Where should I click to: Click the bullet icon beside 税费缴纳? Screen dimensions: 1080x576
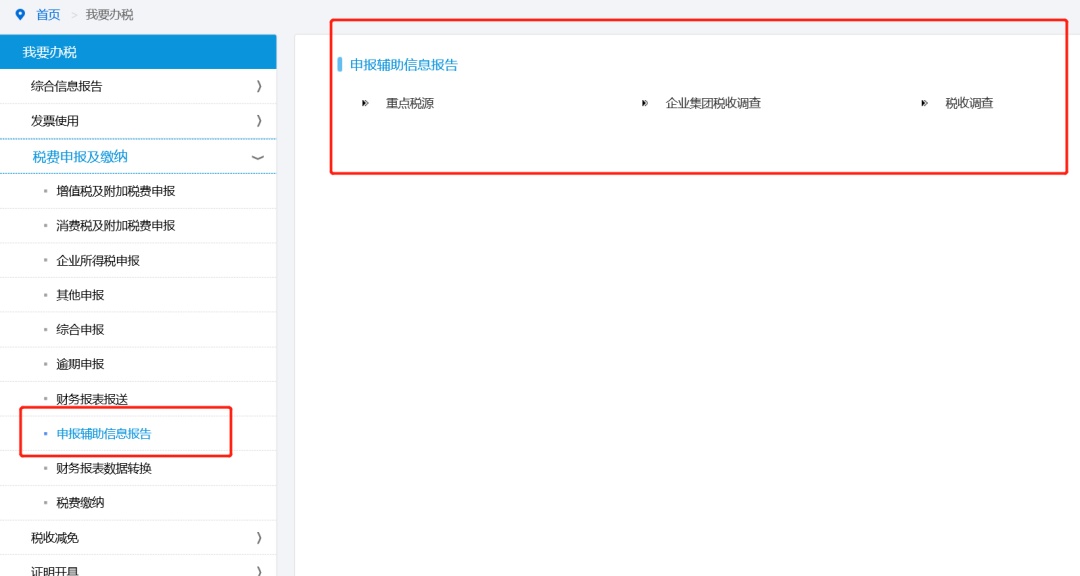(x=47, y=502)
